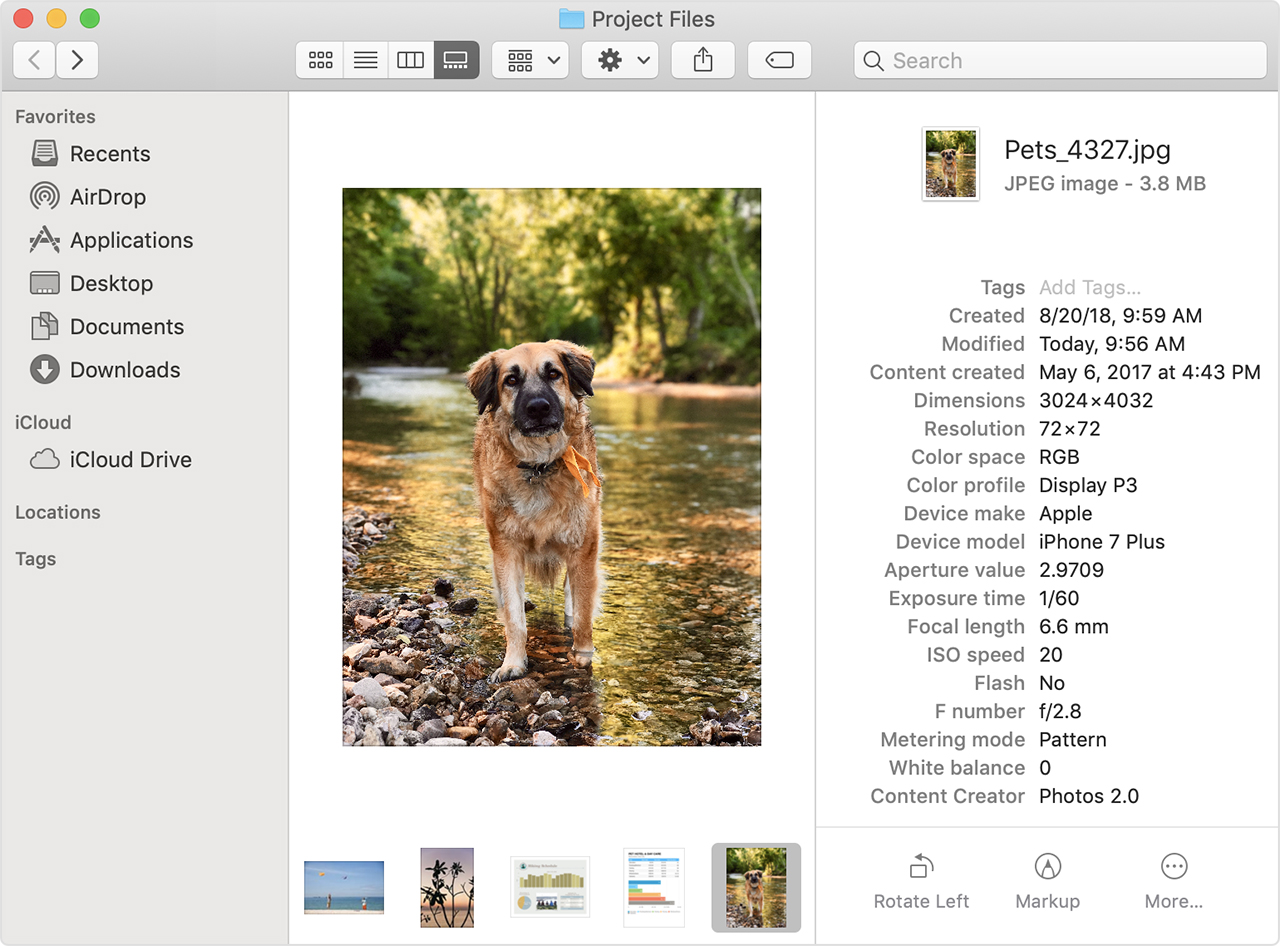Open the More actions menu
This screenshot has height=946, width=1280.
[1172, 878]
